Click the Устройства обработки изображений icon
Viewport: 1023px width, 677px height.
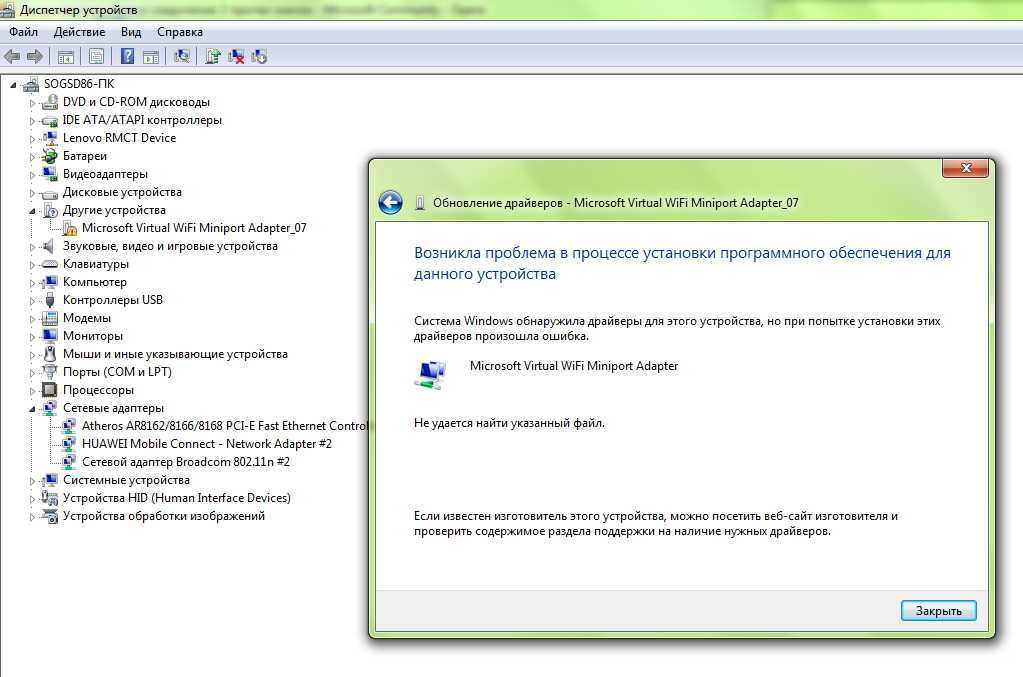coord(50,516)
